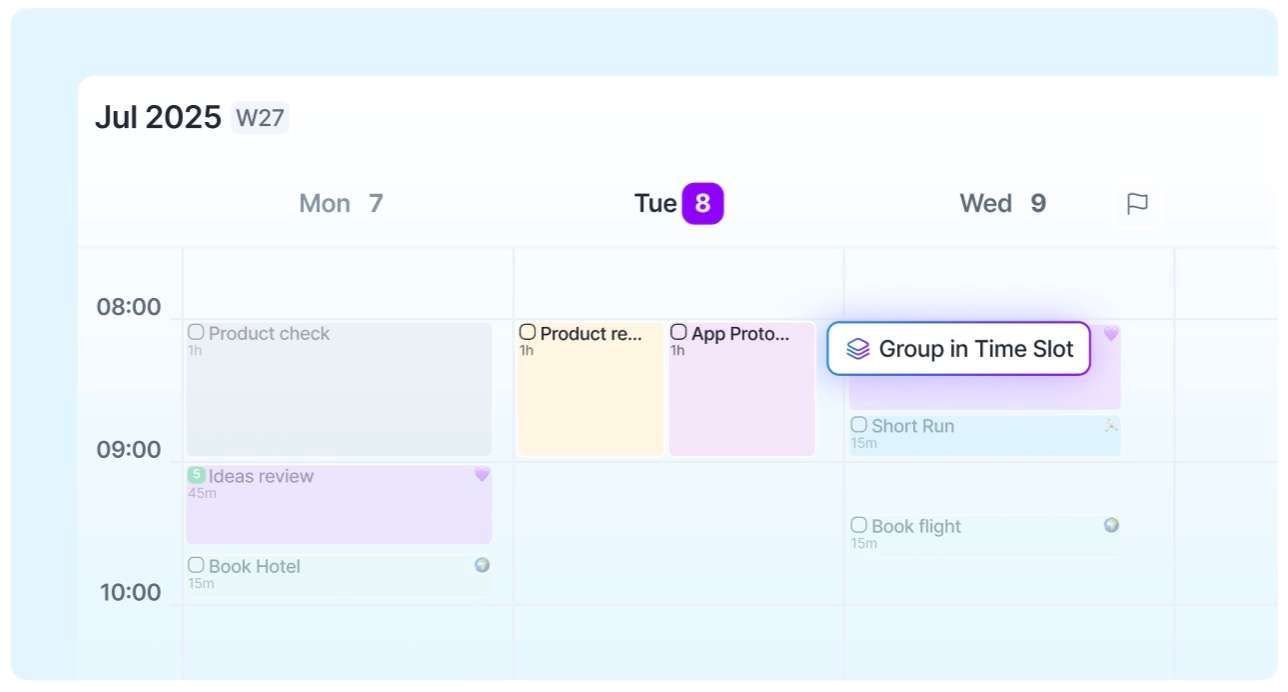Select the Group in Time Slot option

(x=958, y=349)
